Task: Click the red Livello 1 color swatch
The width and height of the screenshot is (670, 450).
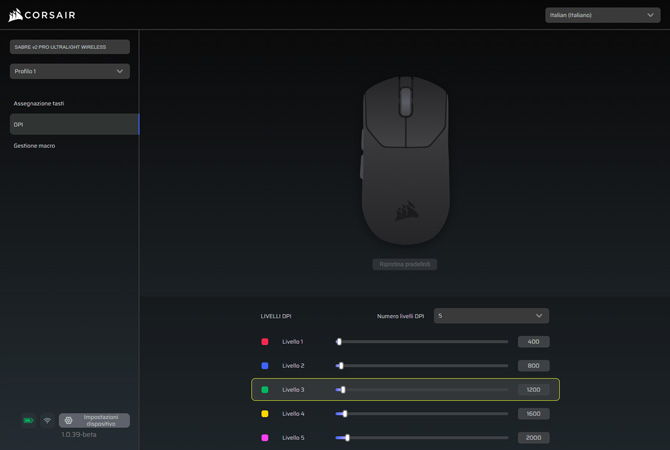Action: tap(265, 341)
